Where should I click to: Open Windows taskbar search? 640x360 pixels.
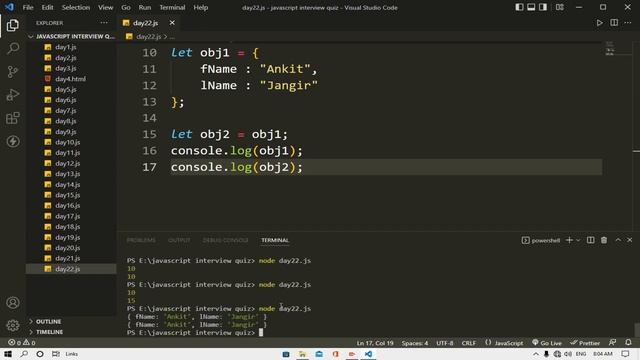pyautogui.click(x=24, y=354)
